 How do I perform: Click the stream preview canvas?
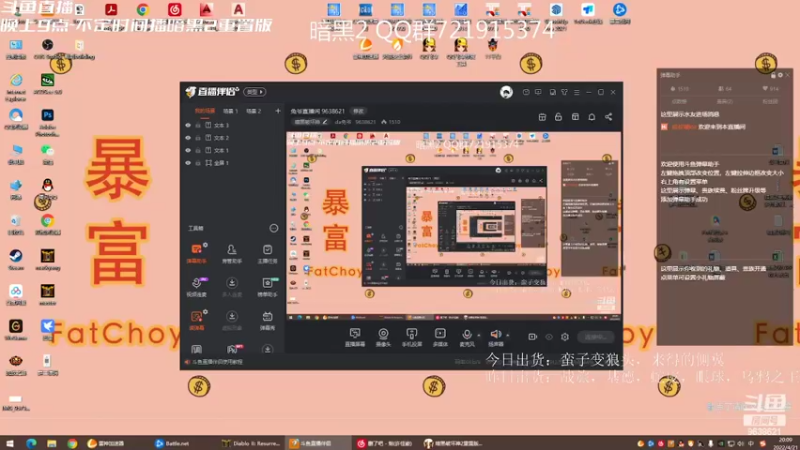pyautogui.click(x=454, y=226)
